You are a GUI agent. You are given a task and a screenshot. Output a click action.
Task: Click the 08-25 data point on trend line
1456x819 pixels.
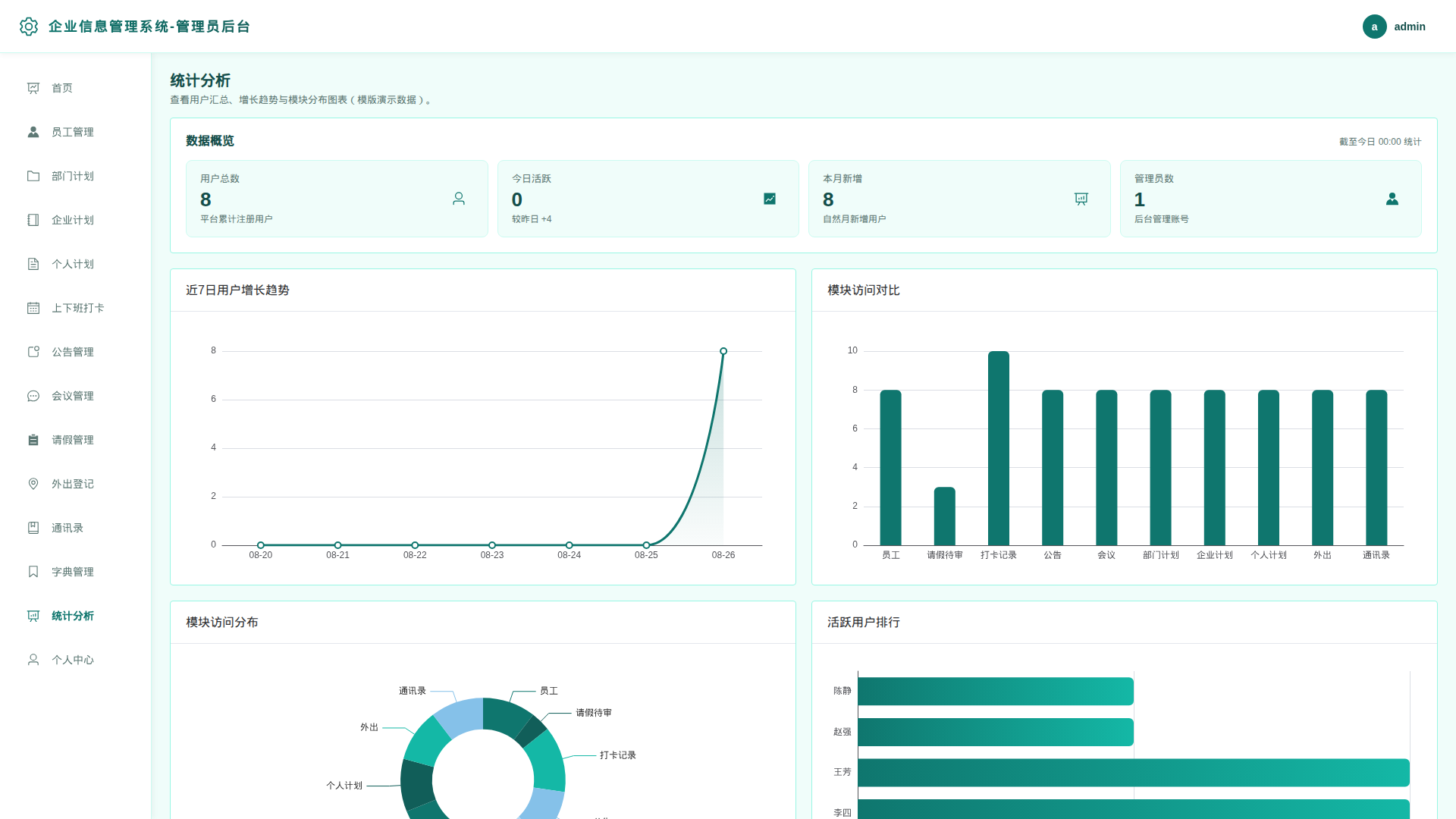click(646, 545)
